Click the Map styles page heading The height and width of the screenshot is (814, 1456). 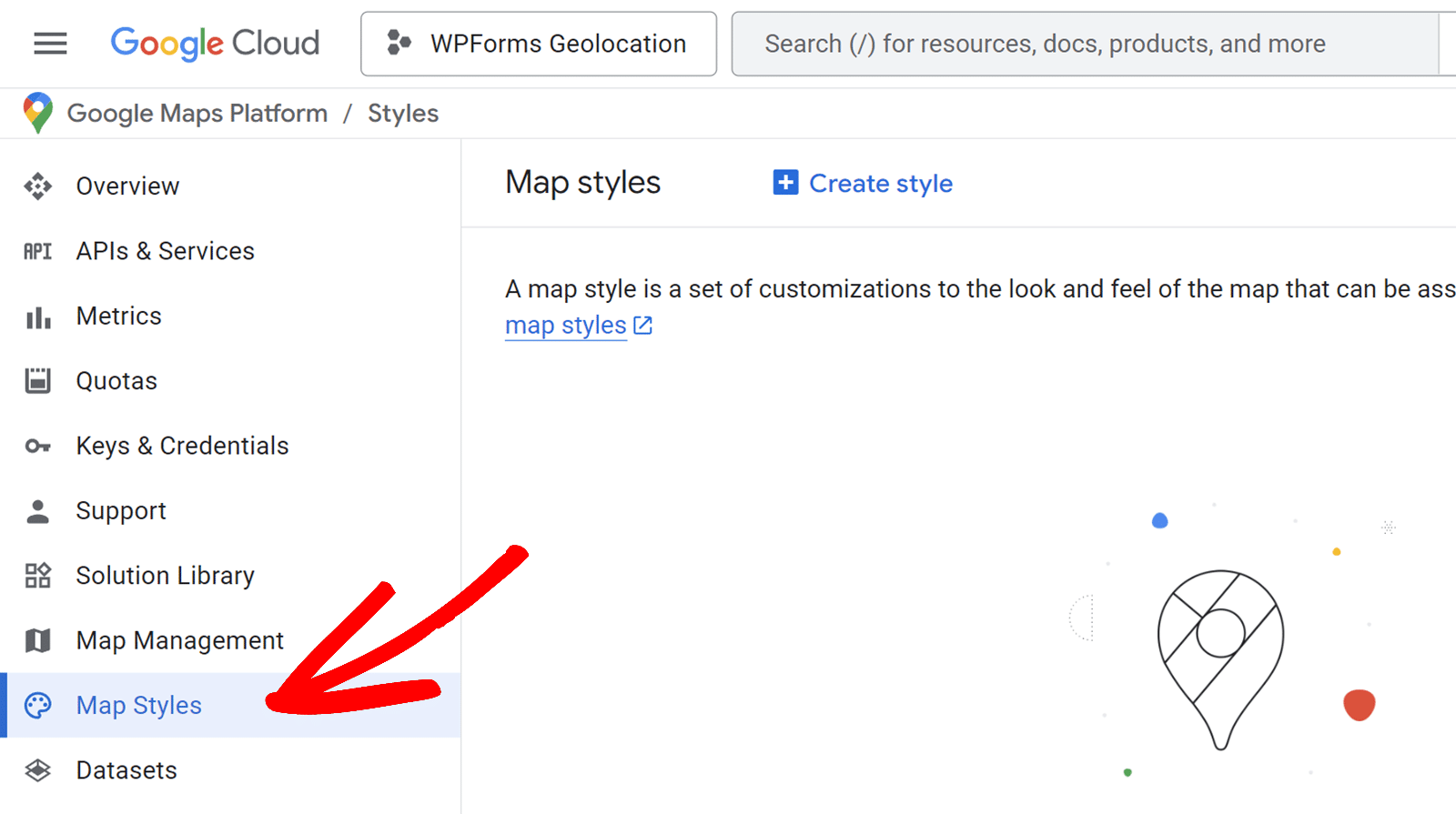[x=583, y=183]
